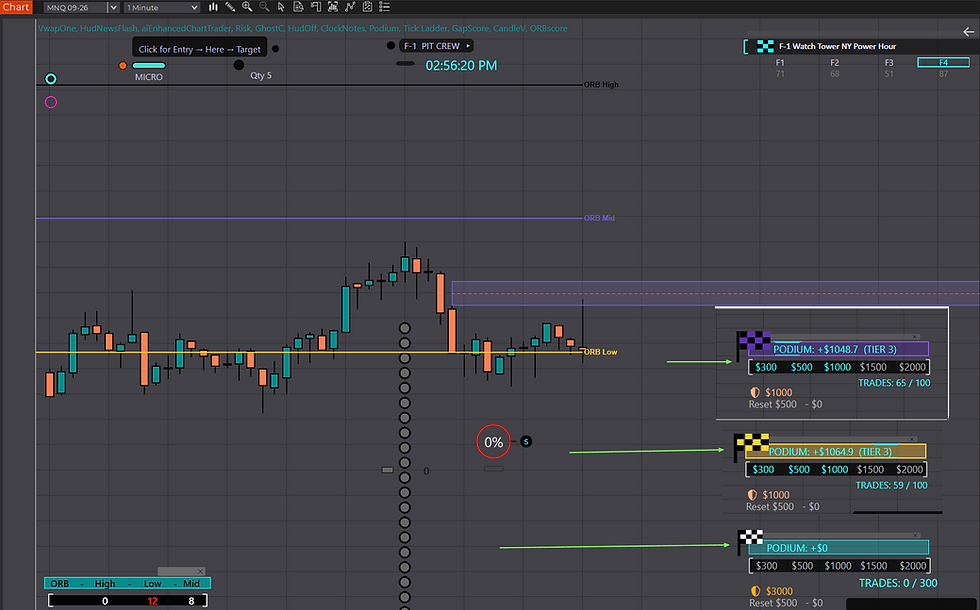This screenshot has width=980, height=610.
Task: Click the MNQ 09-26 instrument field
Action: [x=76, y=8]
